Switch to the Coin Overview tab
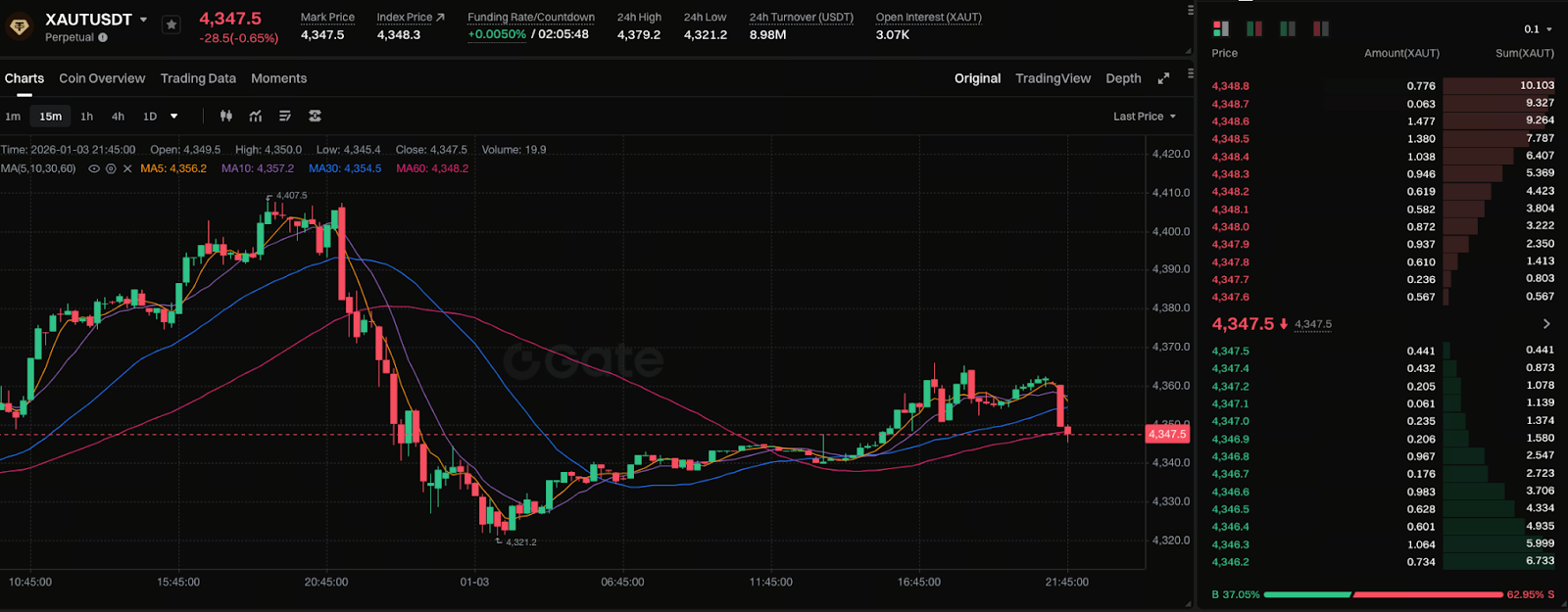The height and width of the screenshot is (612, 1568). click(x=102, y=78)
